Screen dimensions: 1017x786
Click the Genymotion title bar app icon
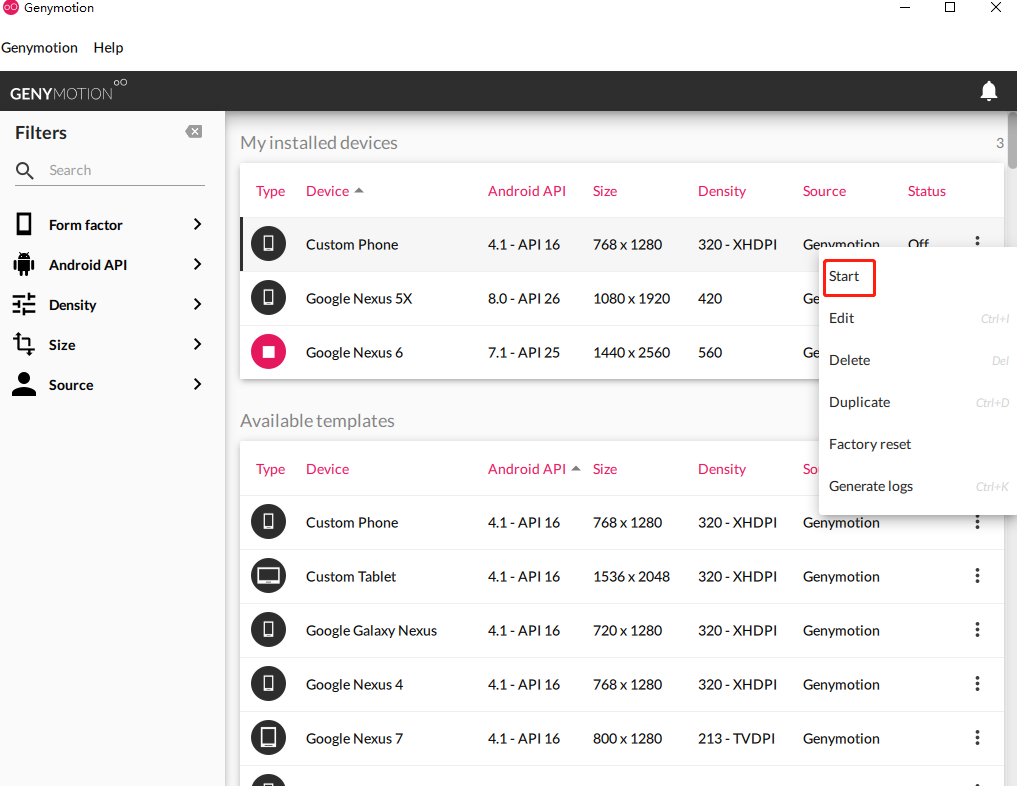point(11,7)
